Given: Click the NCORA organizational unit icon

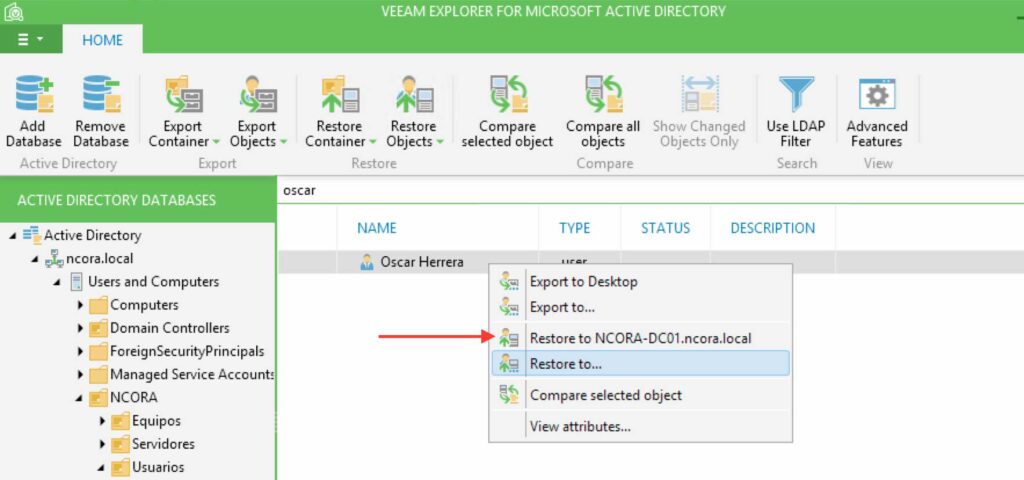Looking at the screenshot, I should click(98, 398).
